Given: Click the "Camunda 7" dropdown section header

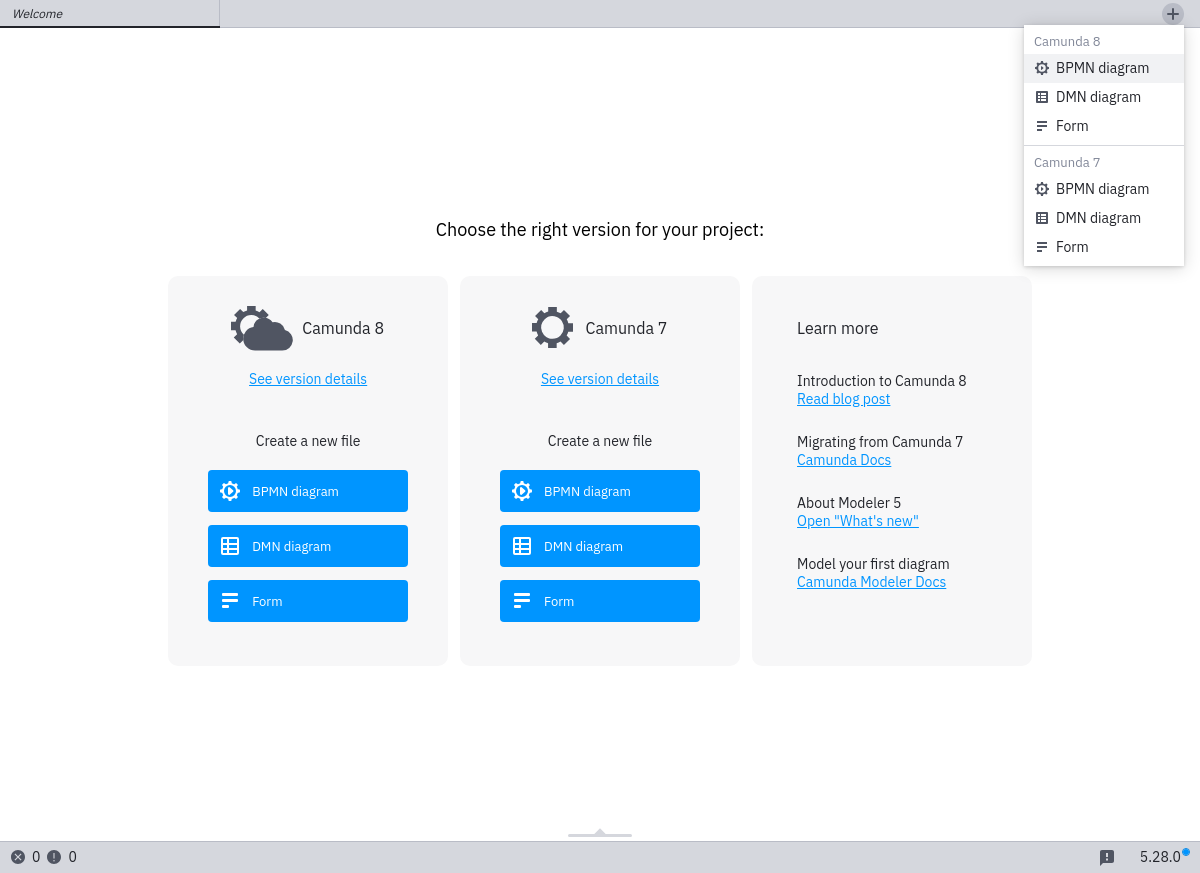Looking at the screenshot, I should [1067, 162].
